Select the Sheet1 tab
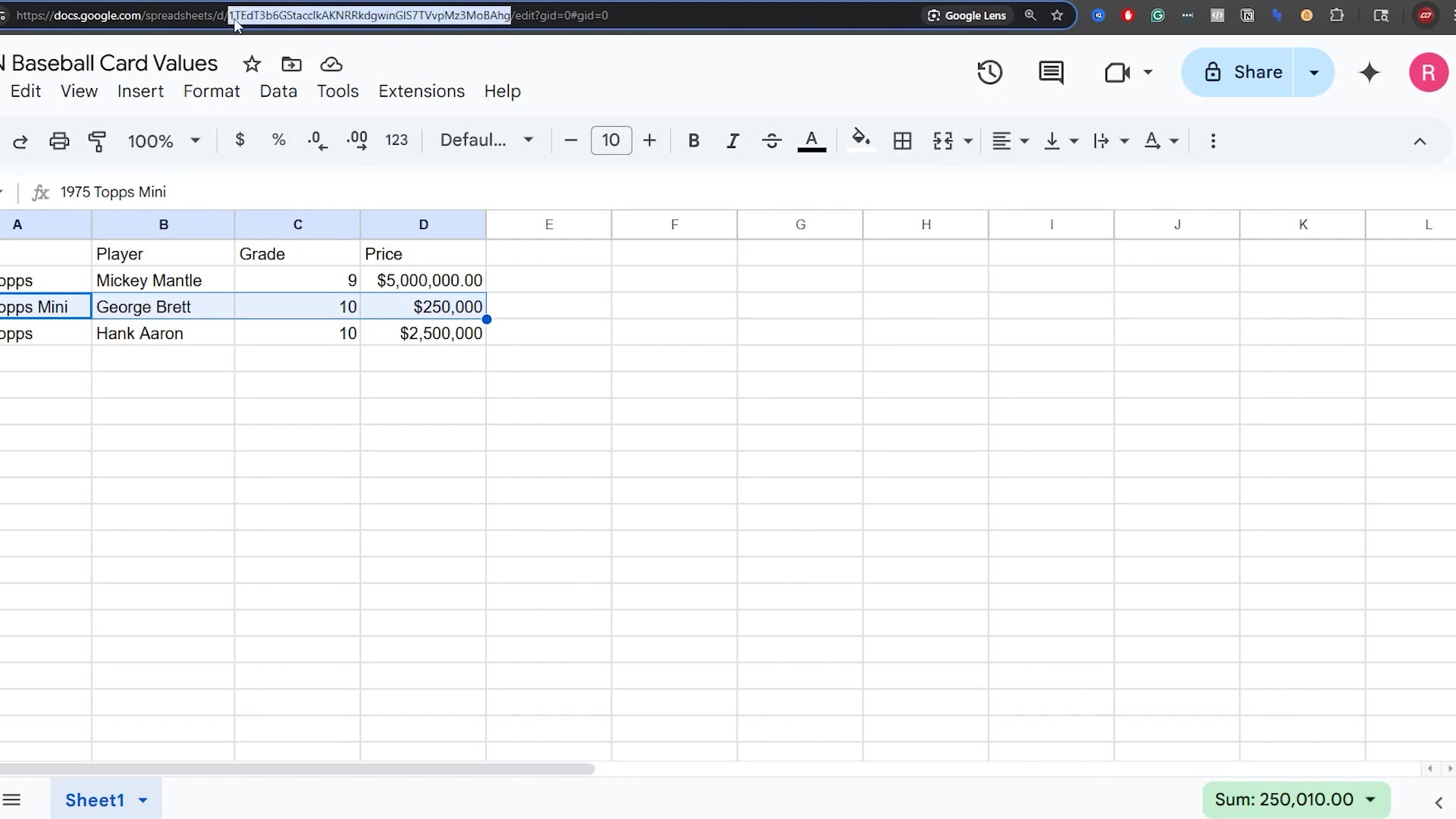Screen dimensions: 1456x819 pyautogui.click(x=95, y=800)
